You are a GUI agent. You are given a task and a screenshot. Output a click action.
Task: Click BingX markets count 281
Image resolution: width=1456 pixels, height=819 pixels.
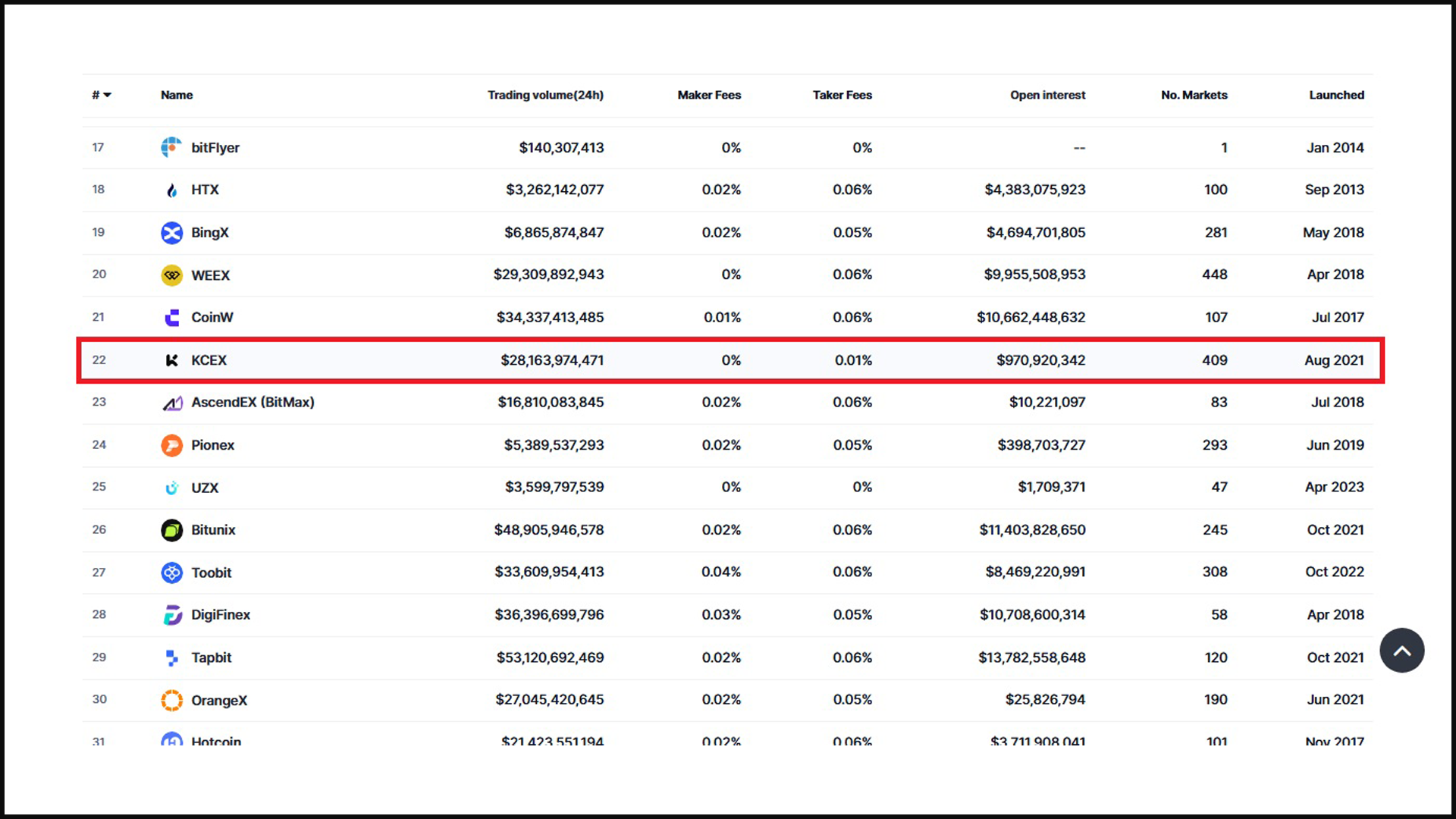1216,233
